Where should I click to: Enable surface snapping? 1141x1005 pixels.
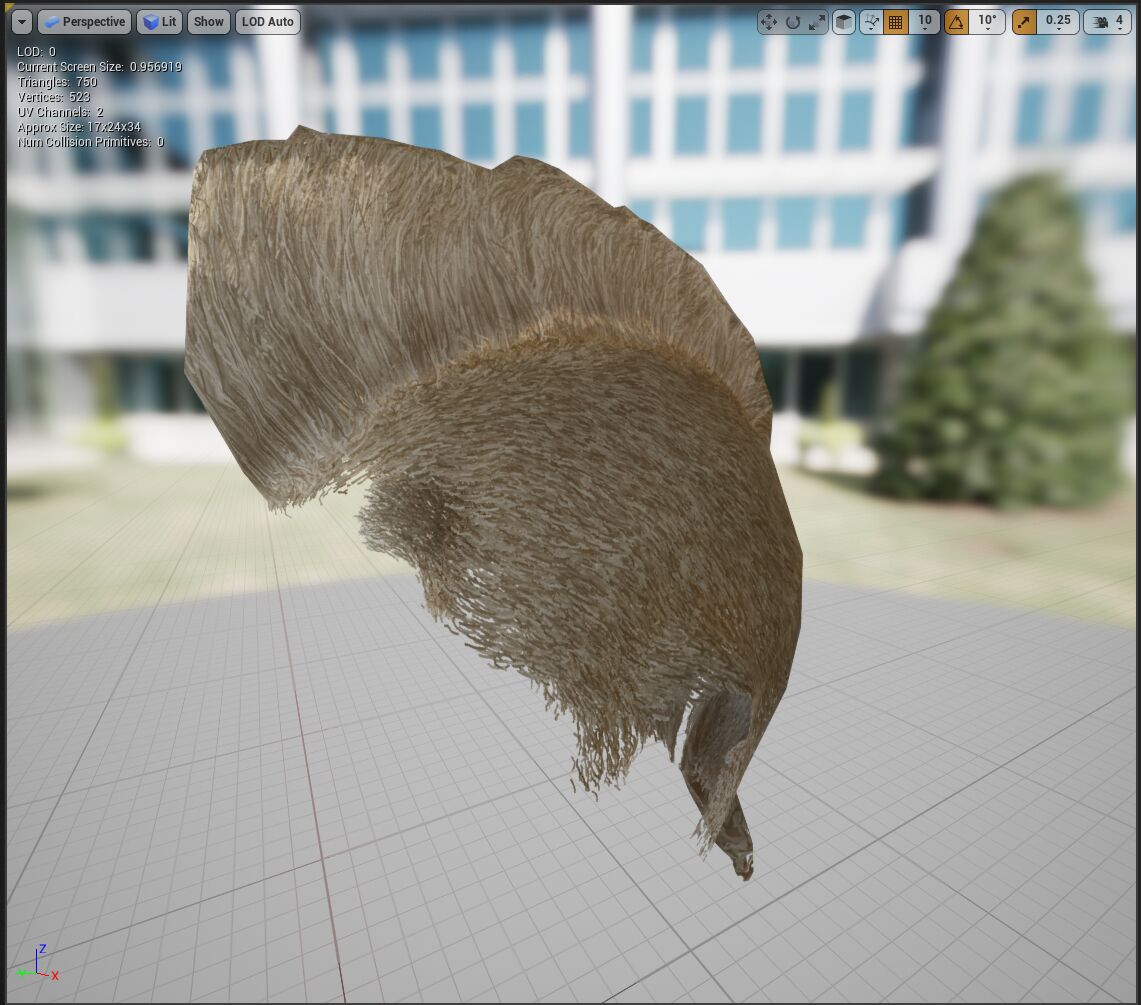click(870, 21)
